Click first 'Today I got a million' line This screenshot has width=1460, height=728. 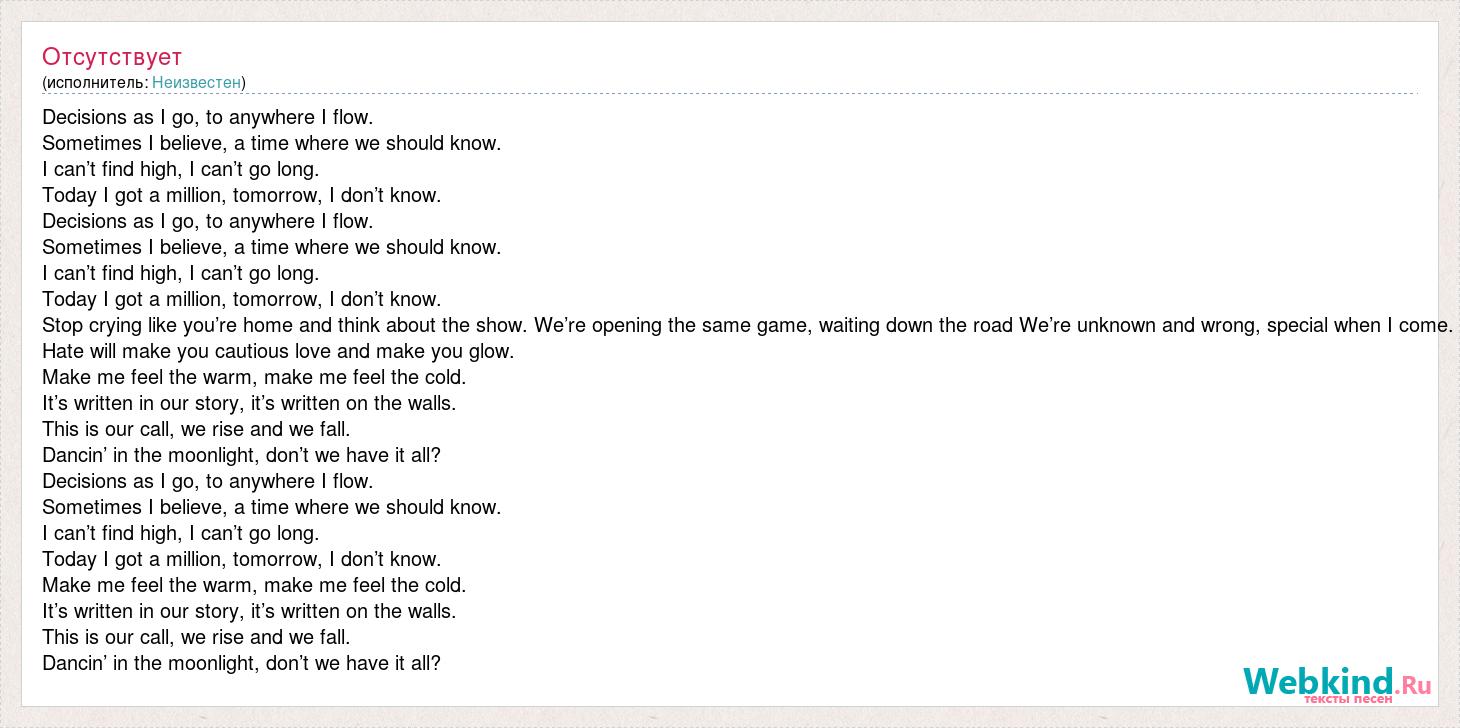pyautogui.click(x=242, y=195)
